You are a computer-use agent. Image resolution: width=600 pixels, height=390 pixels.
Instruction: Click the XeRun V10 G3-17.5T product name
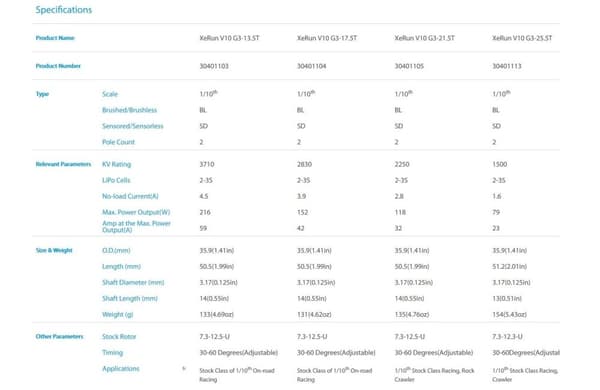click(x=327, y=38)
